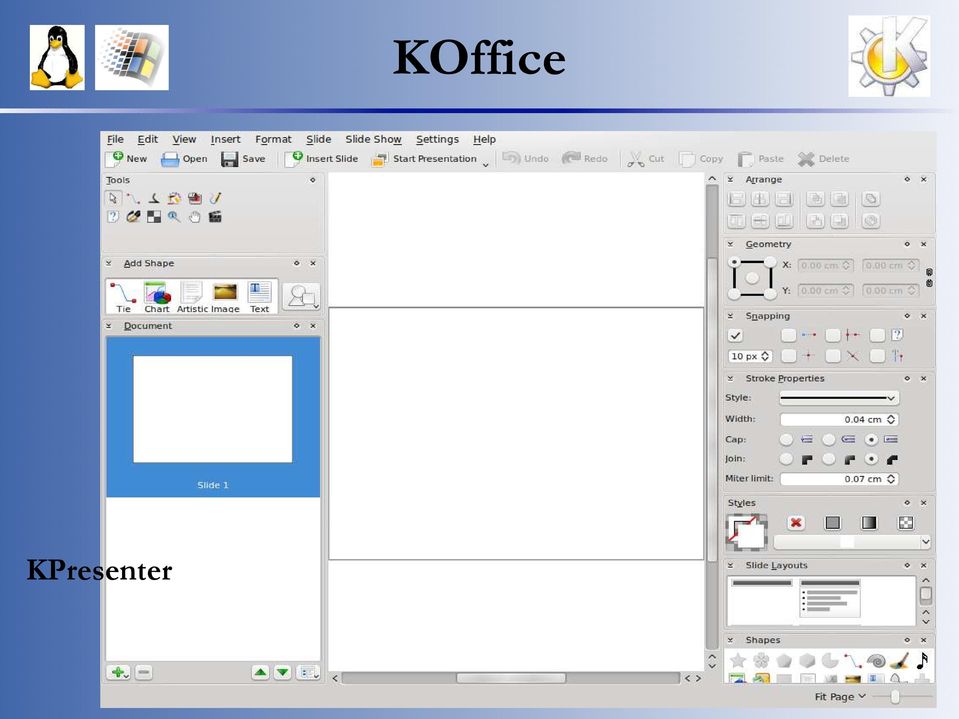Move slide up with green up arrow

tap(261, 673)
